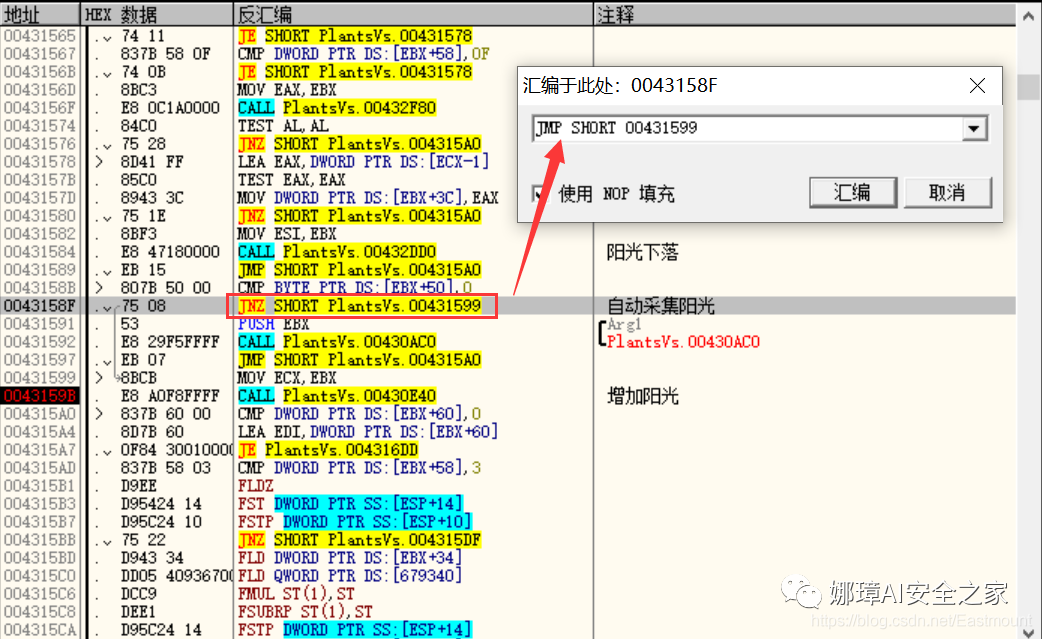Click the scroll-up arrow of disassembly scrollbar
The height and width of the screenshot is (639, 1042).
(1028, 16)
